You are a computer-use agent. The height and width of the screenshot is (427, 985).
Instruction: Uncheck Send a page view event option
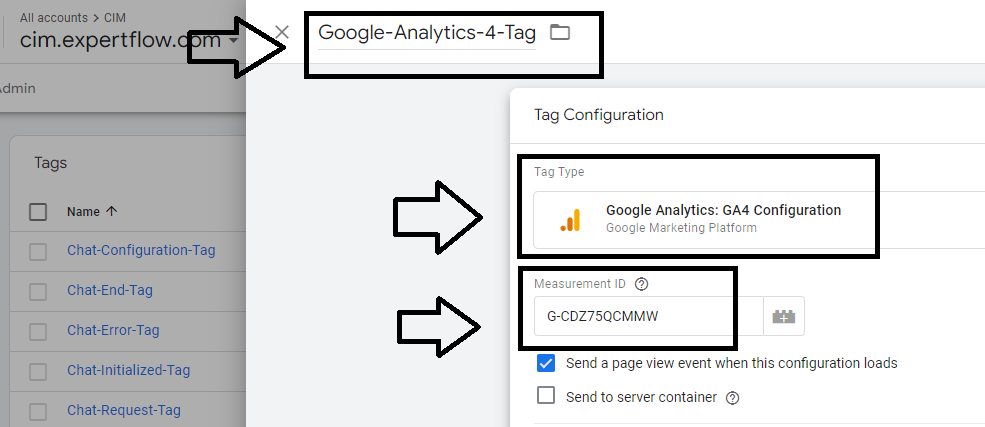[x=546, y=363]
